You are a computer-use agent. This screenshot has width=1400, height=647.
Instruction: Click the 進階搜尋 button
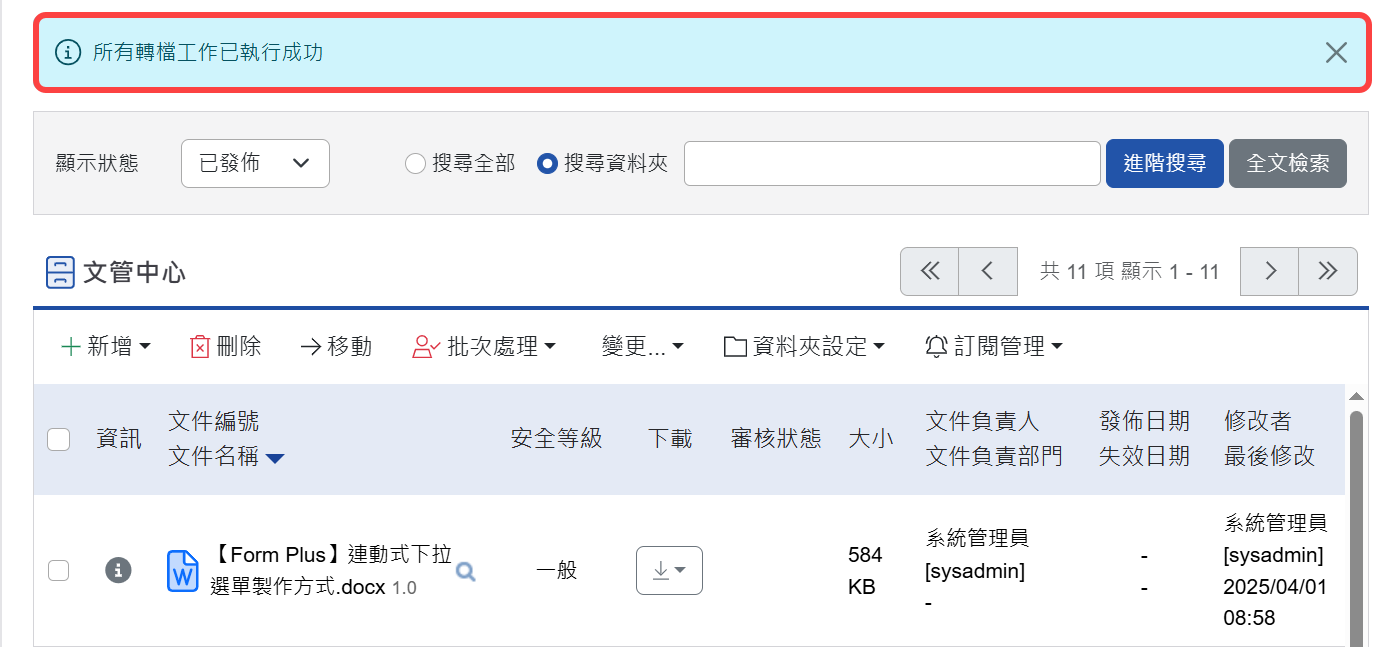click(1165, 163)
